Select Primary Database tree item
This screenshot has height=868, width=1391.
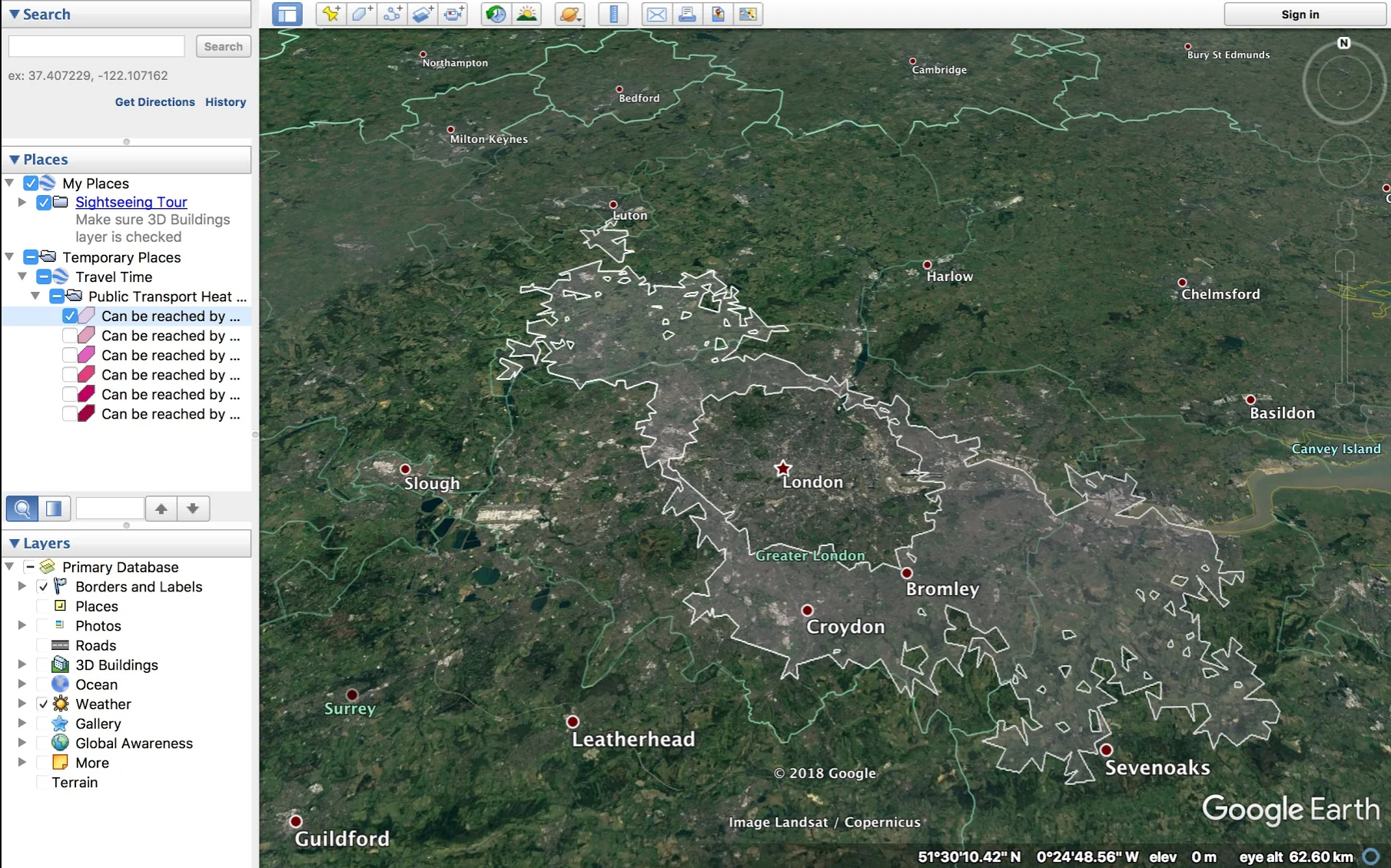tap(120, 567)
